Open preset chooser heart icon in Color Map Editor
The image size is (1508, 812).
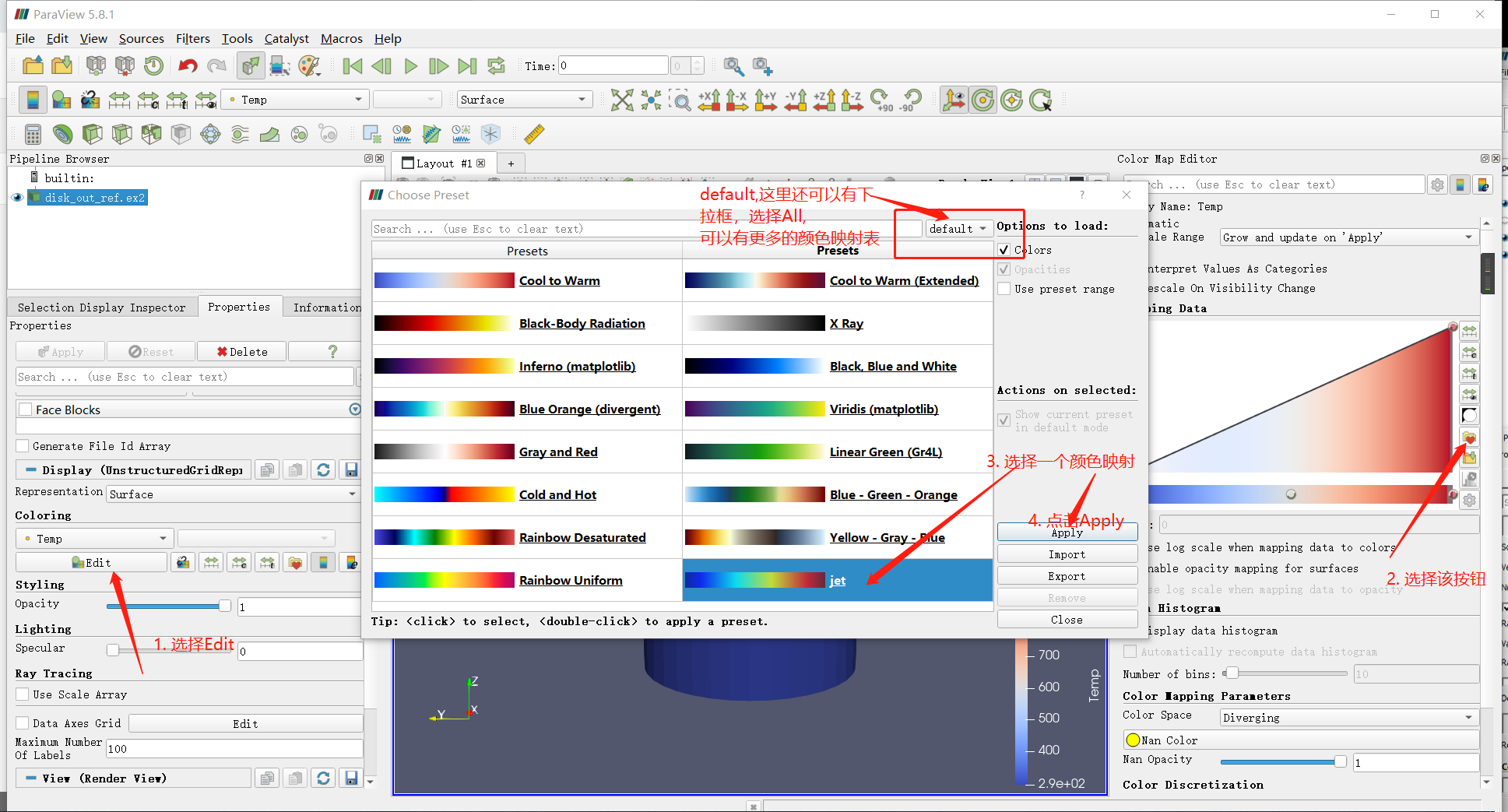click(x=1469, y=438)
